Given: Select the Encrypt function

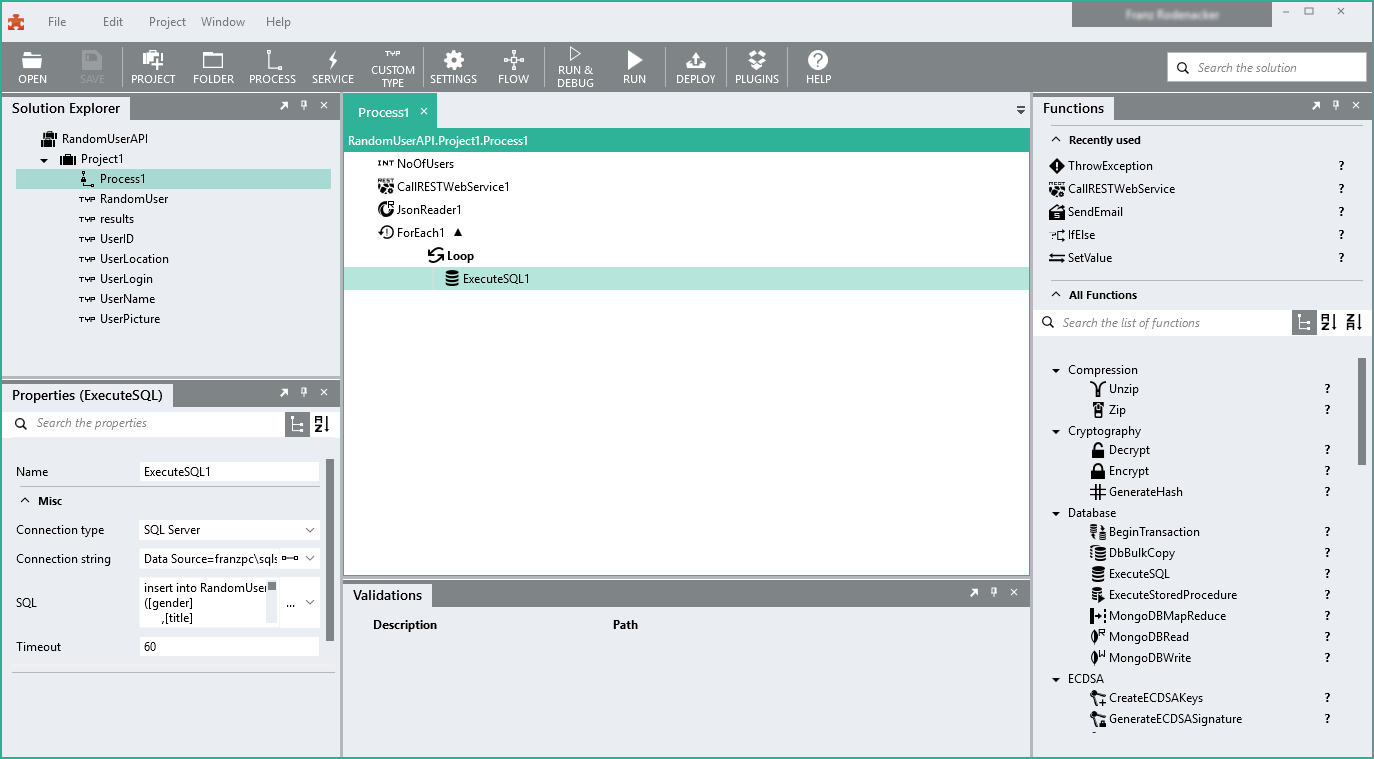Looking at the screenshot, I should [x=1129, y=471].
